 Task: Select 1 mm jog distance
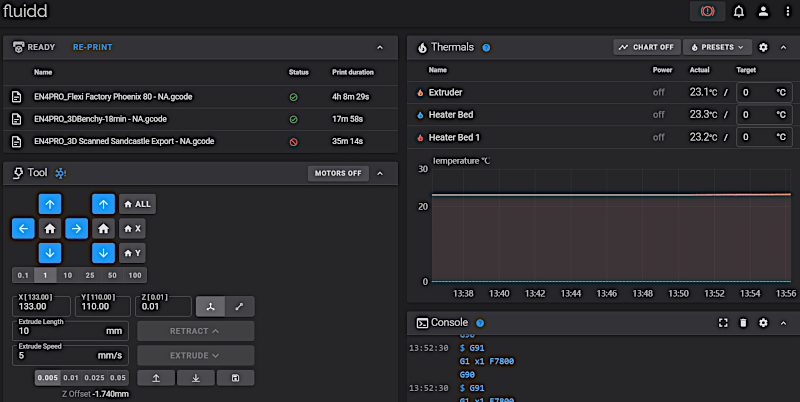(x=45, y=275)
